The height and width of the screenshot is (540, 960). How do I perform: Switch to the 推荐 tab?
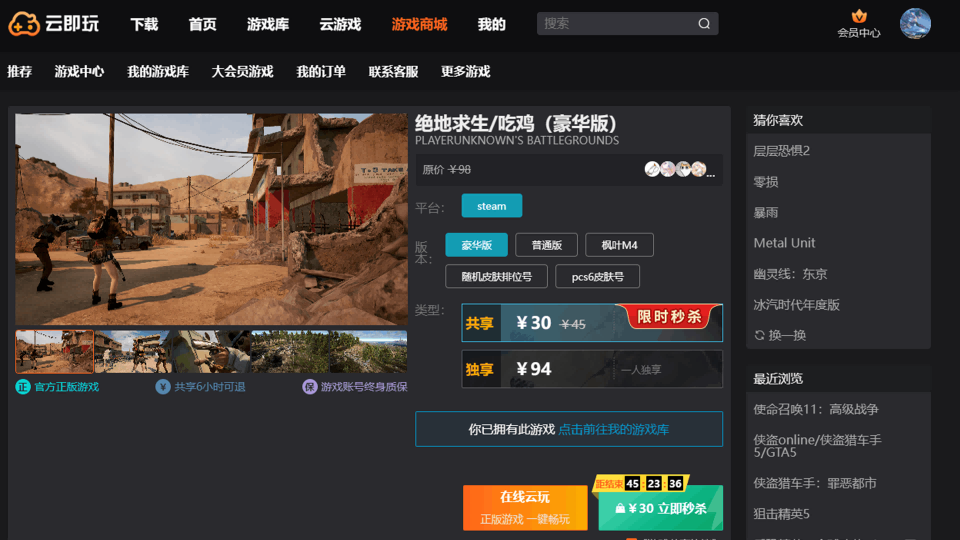point(20,72)
